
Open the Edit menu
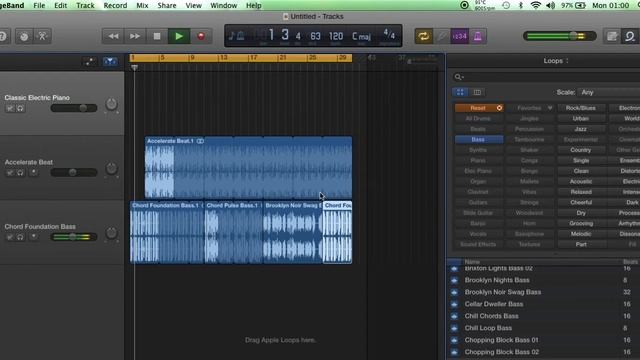click(60, 5)
